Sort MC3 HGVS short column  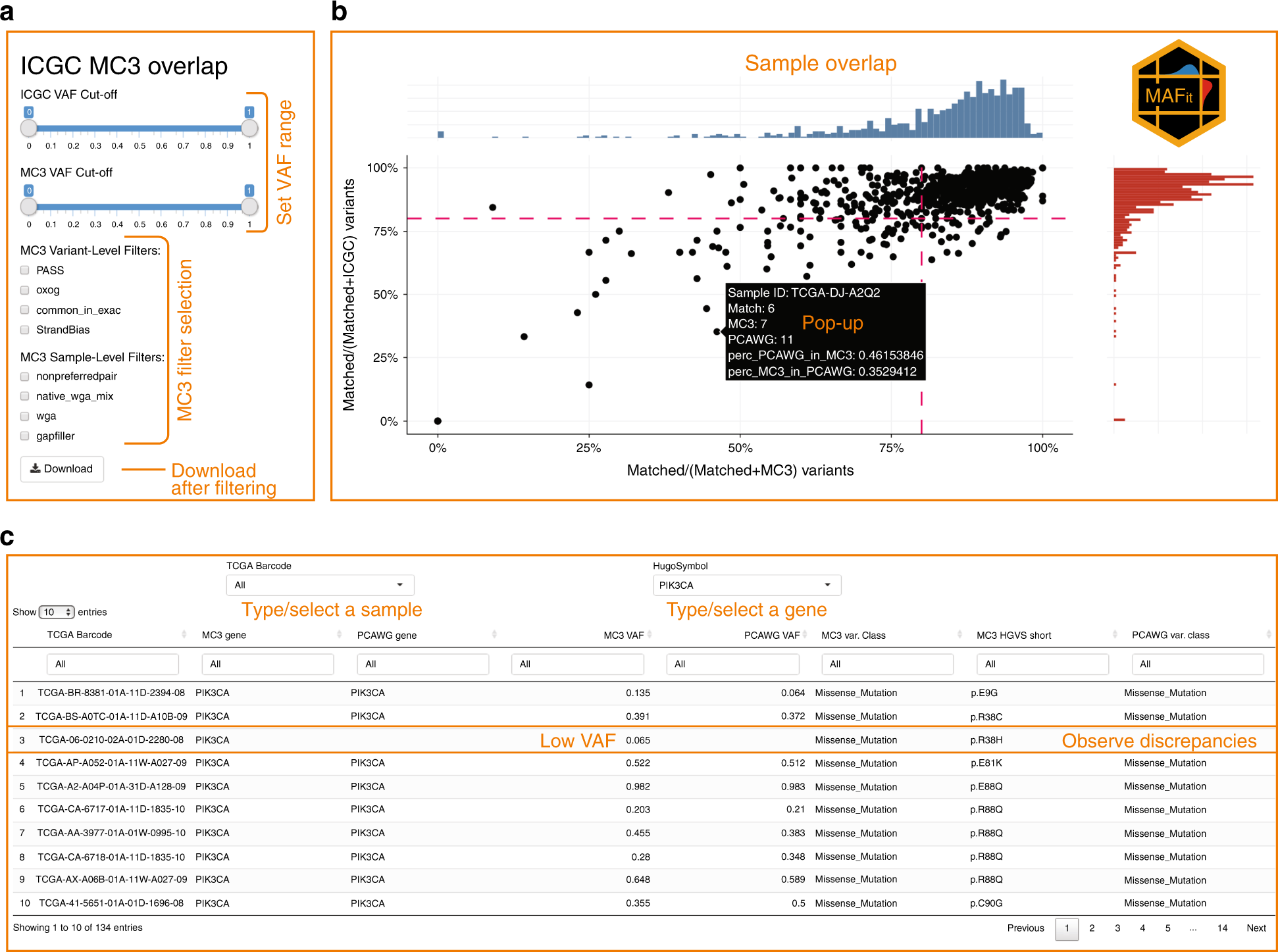click(x=1115, y=634)
